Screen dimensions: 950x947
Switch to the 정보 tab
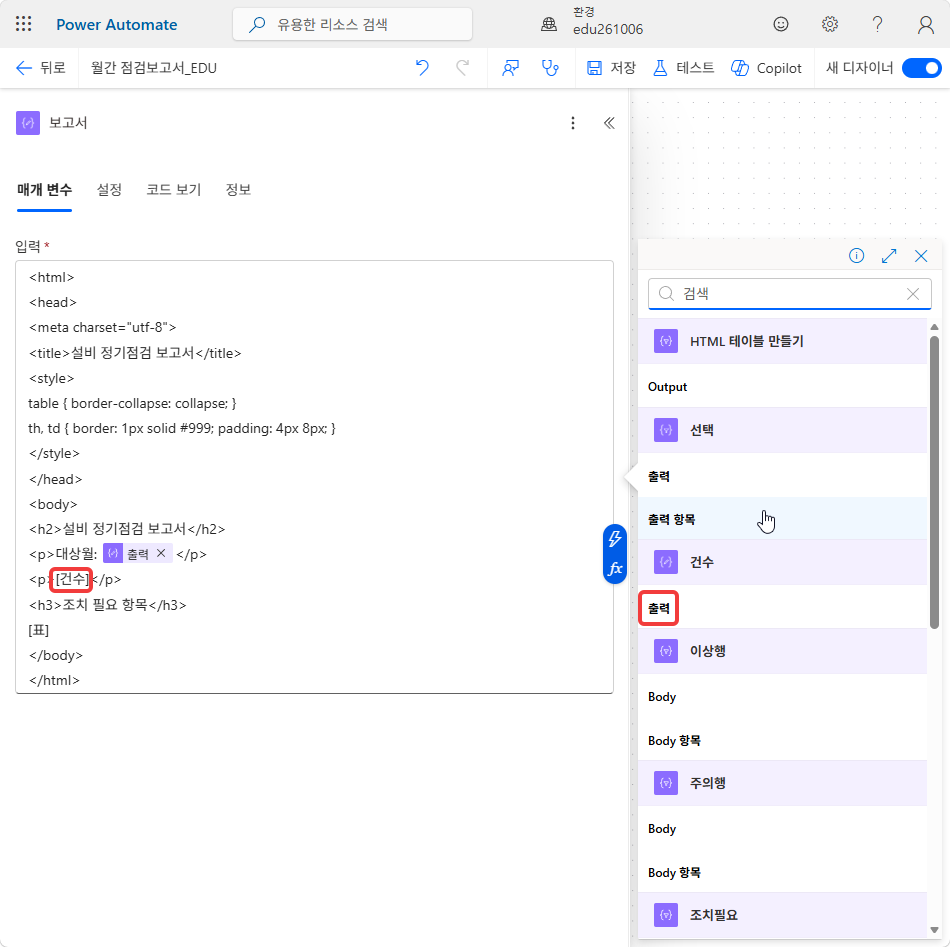pos(238,190)
